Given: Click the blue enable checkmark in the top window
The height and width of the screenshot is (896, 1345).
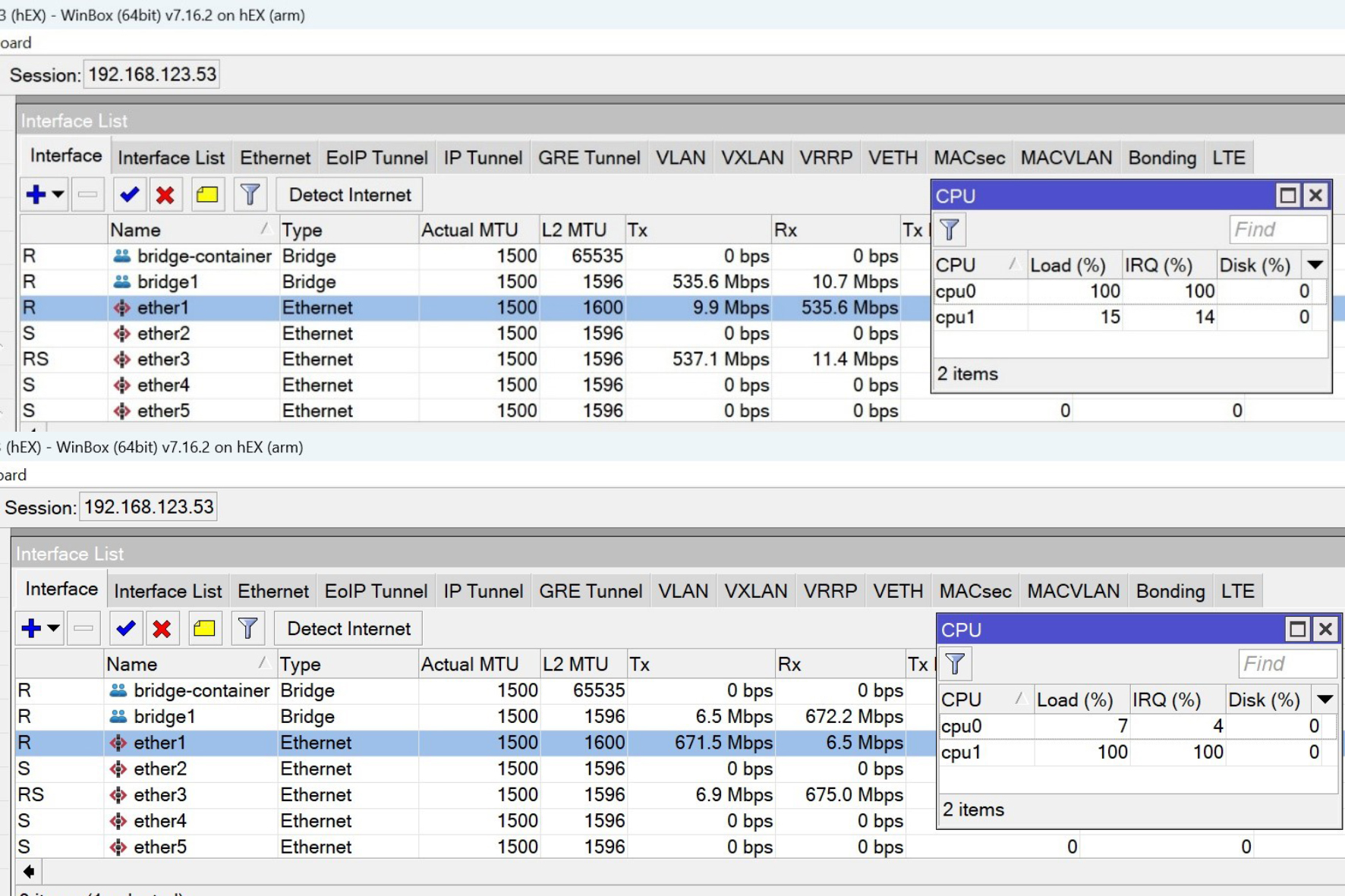Looking at the screenshot, I should [x=129, y=195].
